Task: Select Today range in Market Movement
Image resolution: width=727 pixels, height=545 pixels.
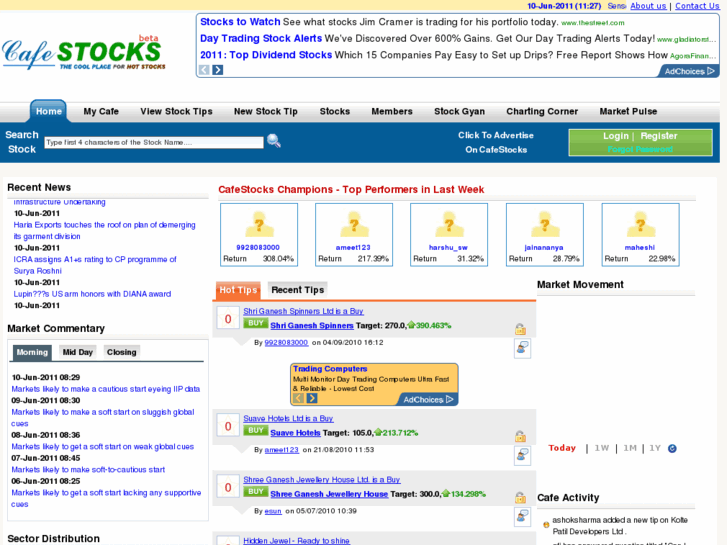Action: pyautogui.click(x=562, y=448)
